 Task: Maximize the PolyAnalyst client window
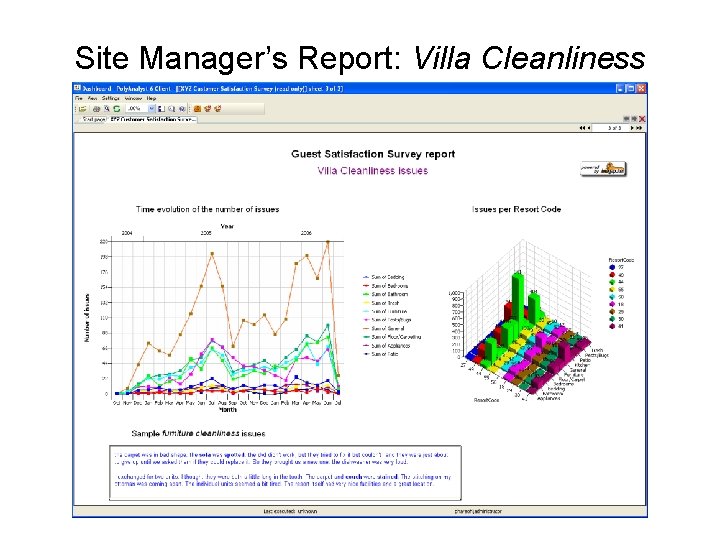coord(631,88)
